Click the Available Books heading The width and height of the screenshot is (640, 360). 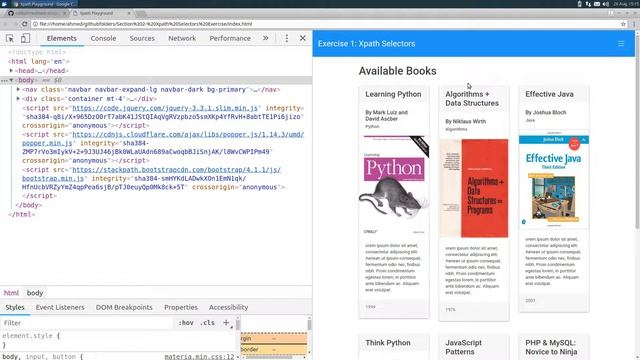(x=398, y=71)
